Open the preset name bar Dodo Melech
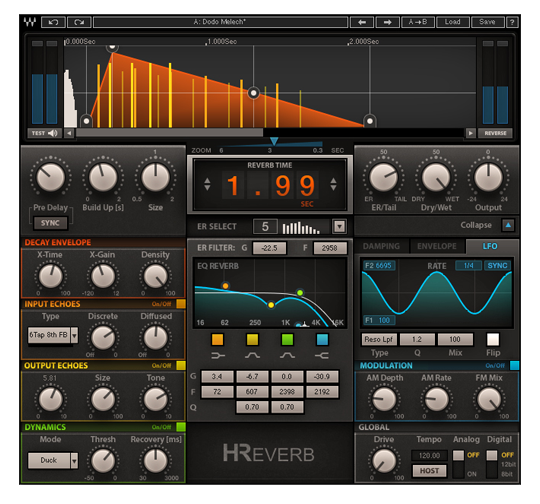The width and height of the screenshot is (540, 504). click(x=220, y=22)
